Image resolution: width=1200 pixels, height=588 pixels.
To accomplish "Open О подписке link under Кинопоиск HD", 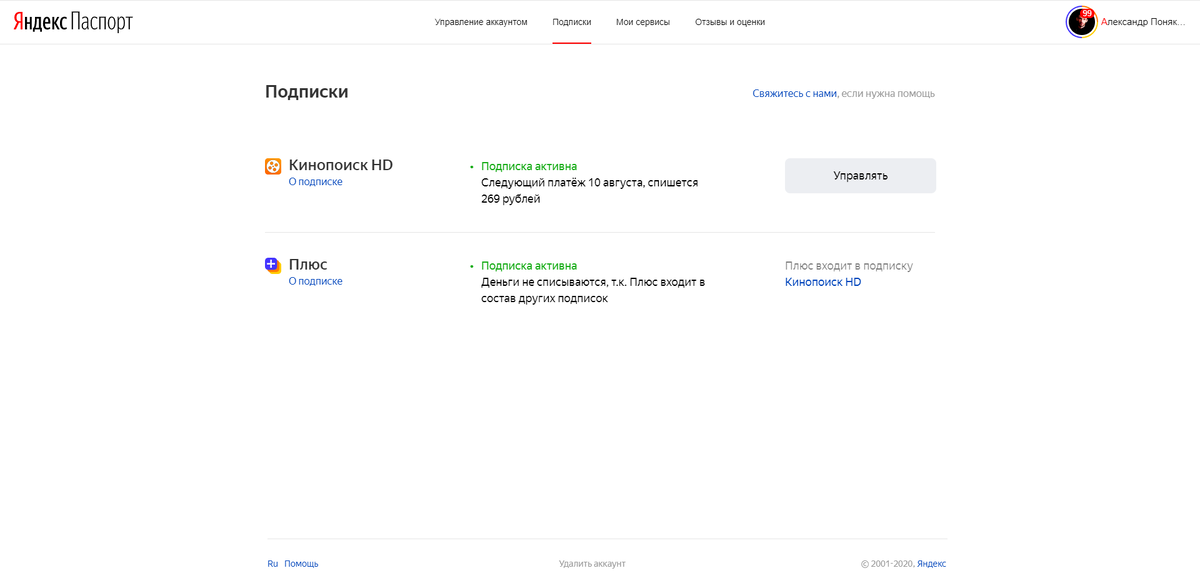I will [x=315, y=182].
